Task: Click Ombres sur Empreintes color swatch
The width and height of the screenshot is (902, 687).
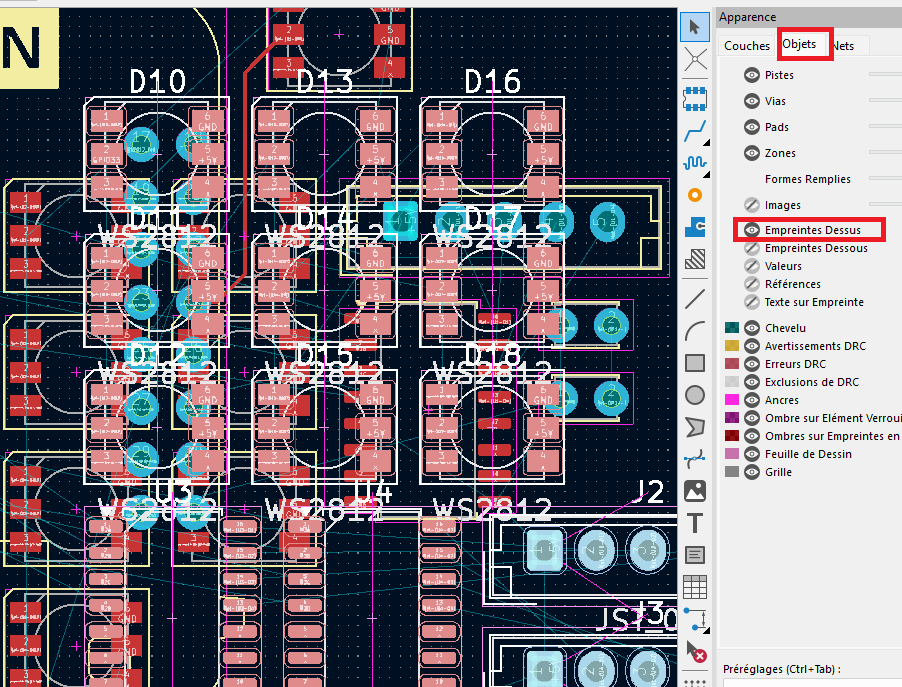Action: [732, 436]
